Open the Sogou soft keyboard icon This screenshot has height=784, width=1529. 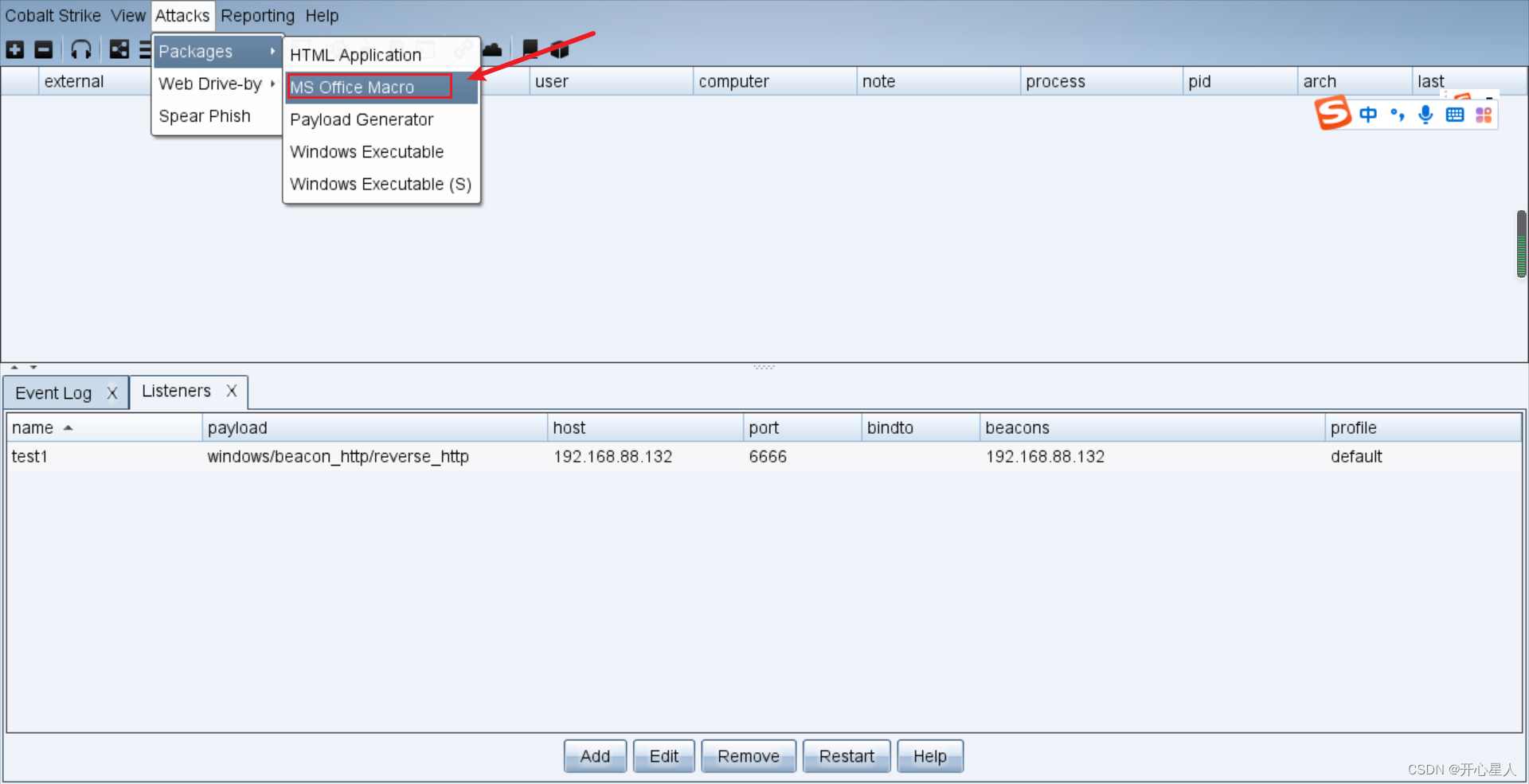pos(1455,115)
